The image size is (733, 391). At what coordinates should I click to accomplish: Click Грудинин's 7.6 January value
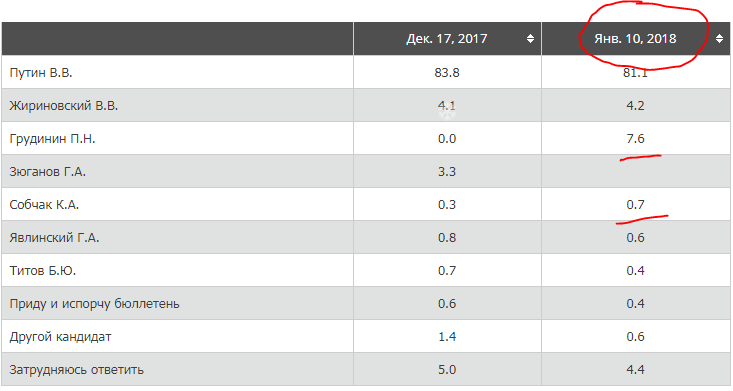(635, 138)
